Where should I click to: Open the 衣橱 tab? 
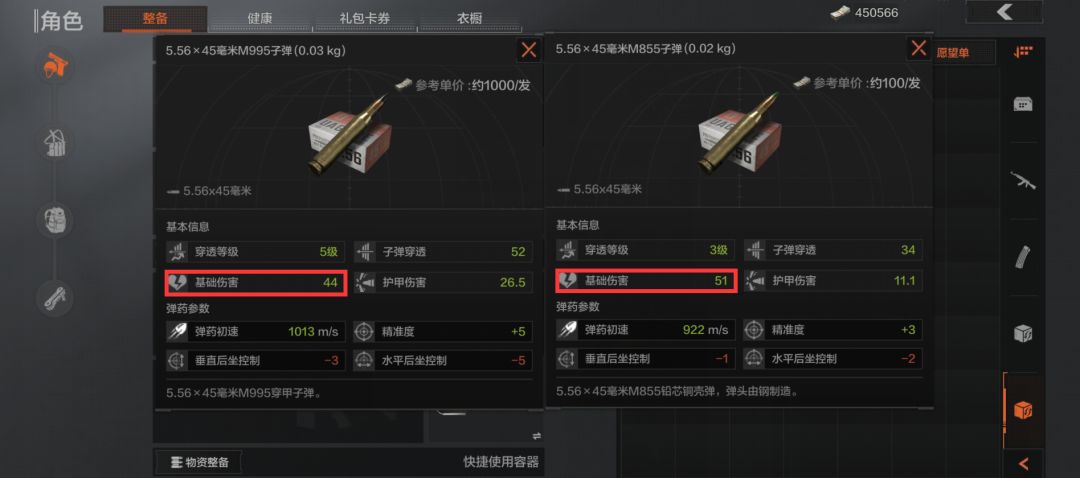tap(469, 19)
